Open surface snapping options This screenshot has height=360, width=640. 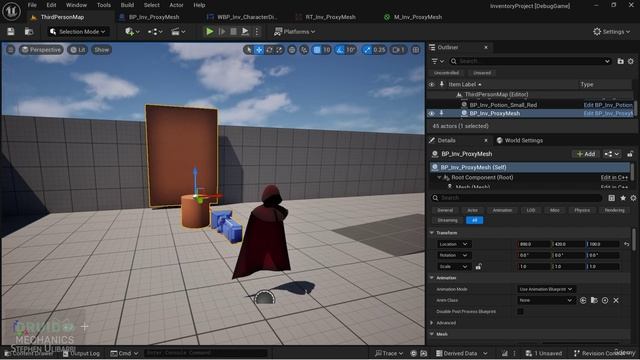[x=304, y=50]
